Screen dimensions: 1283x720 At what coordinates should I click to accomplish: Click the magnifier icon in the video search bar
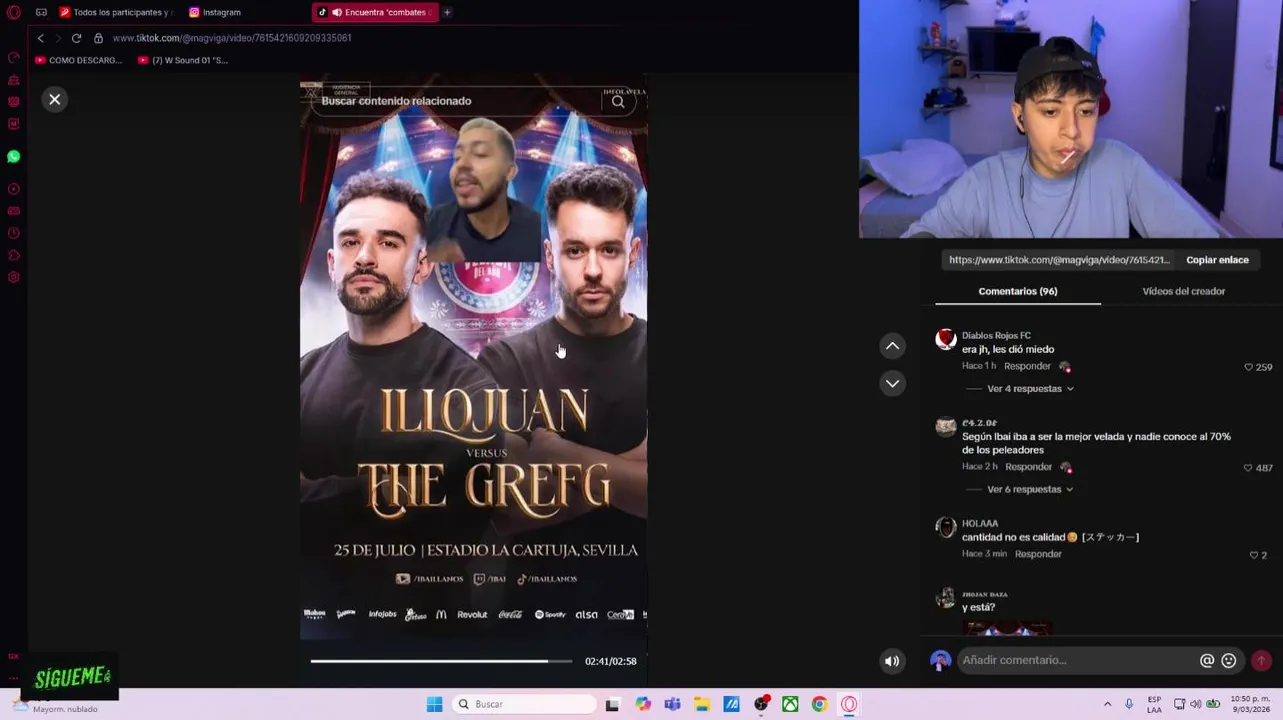coord(618,101)
